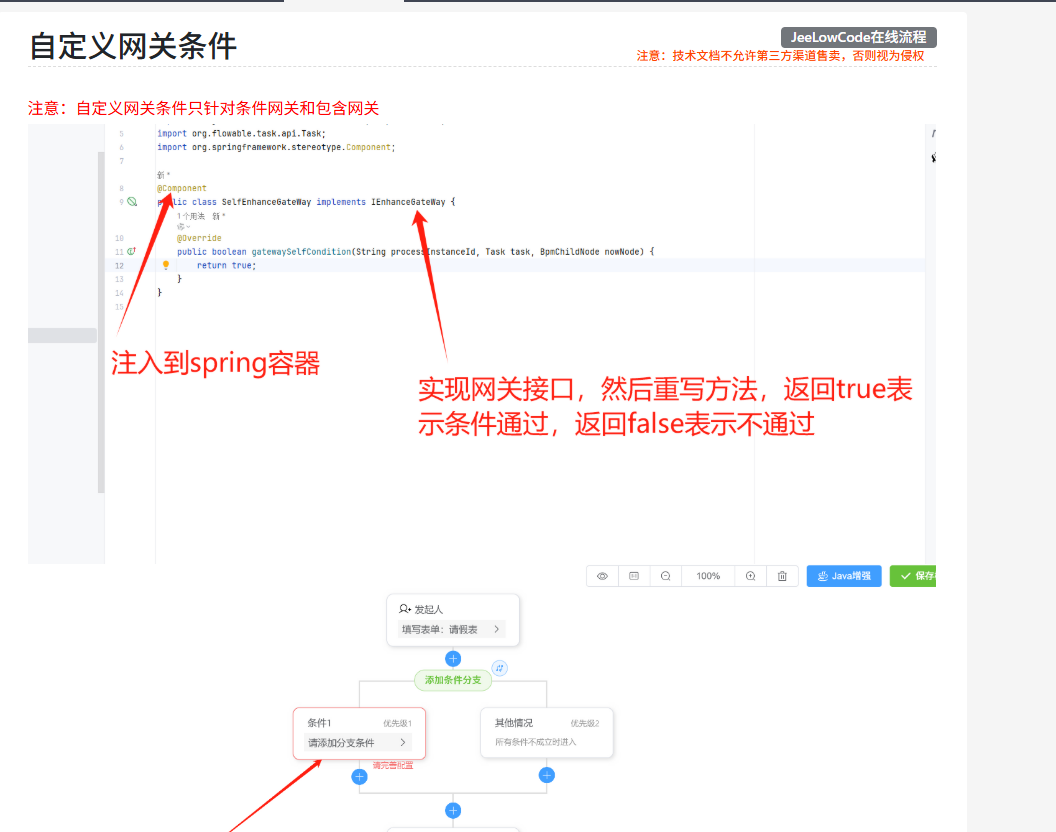Select the 其他情况 branch node card
Screen dimensions: 1056x832
[x=547, y=732]
